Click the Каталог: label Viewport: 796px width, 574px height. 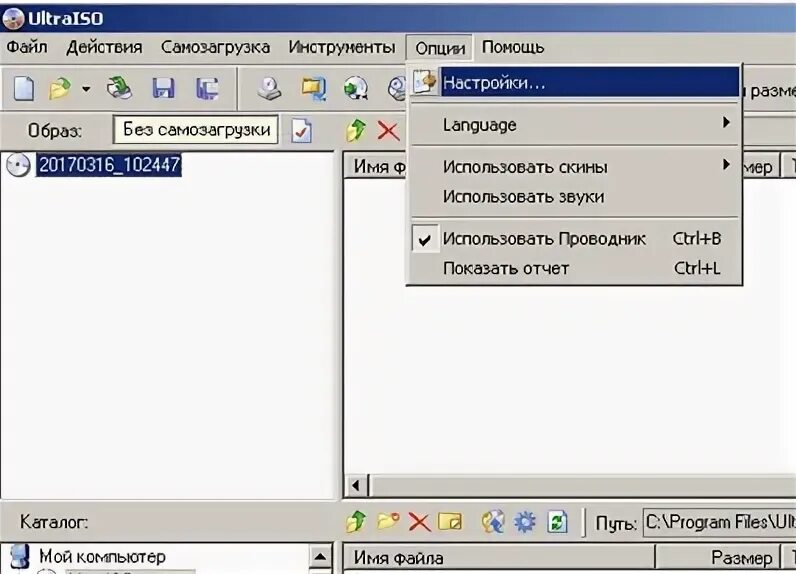click(54, 522)
